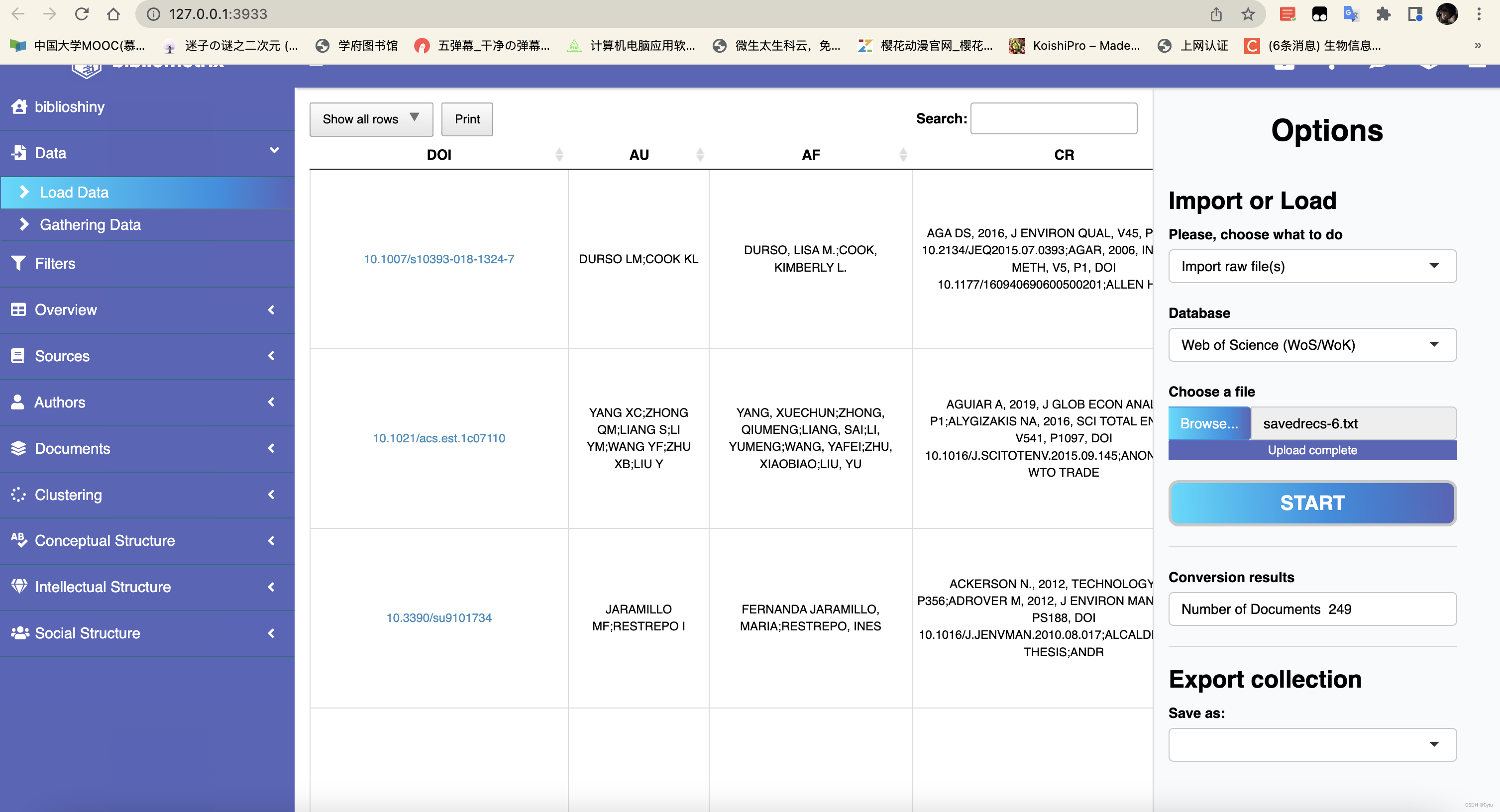The height and width of the screenshot is (812, 1500).
Task: Toggle DOI column sorting
Action: (x=559, y=154)
